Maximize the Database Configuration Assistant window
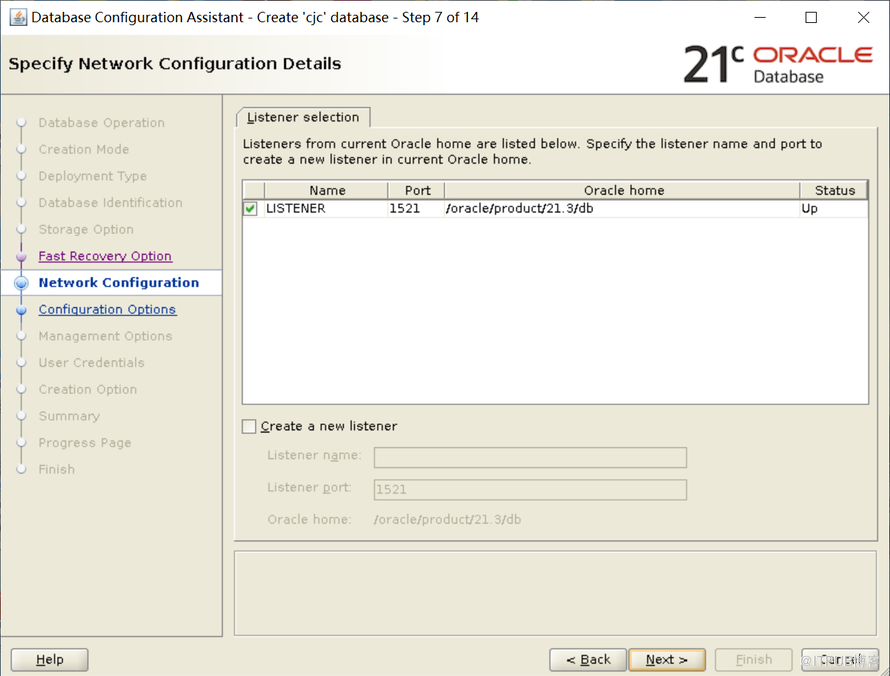 point(811,18)
